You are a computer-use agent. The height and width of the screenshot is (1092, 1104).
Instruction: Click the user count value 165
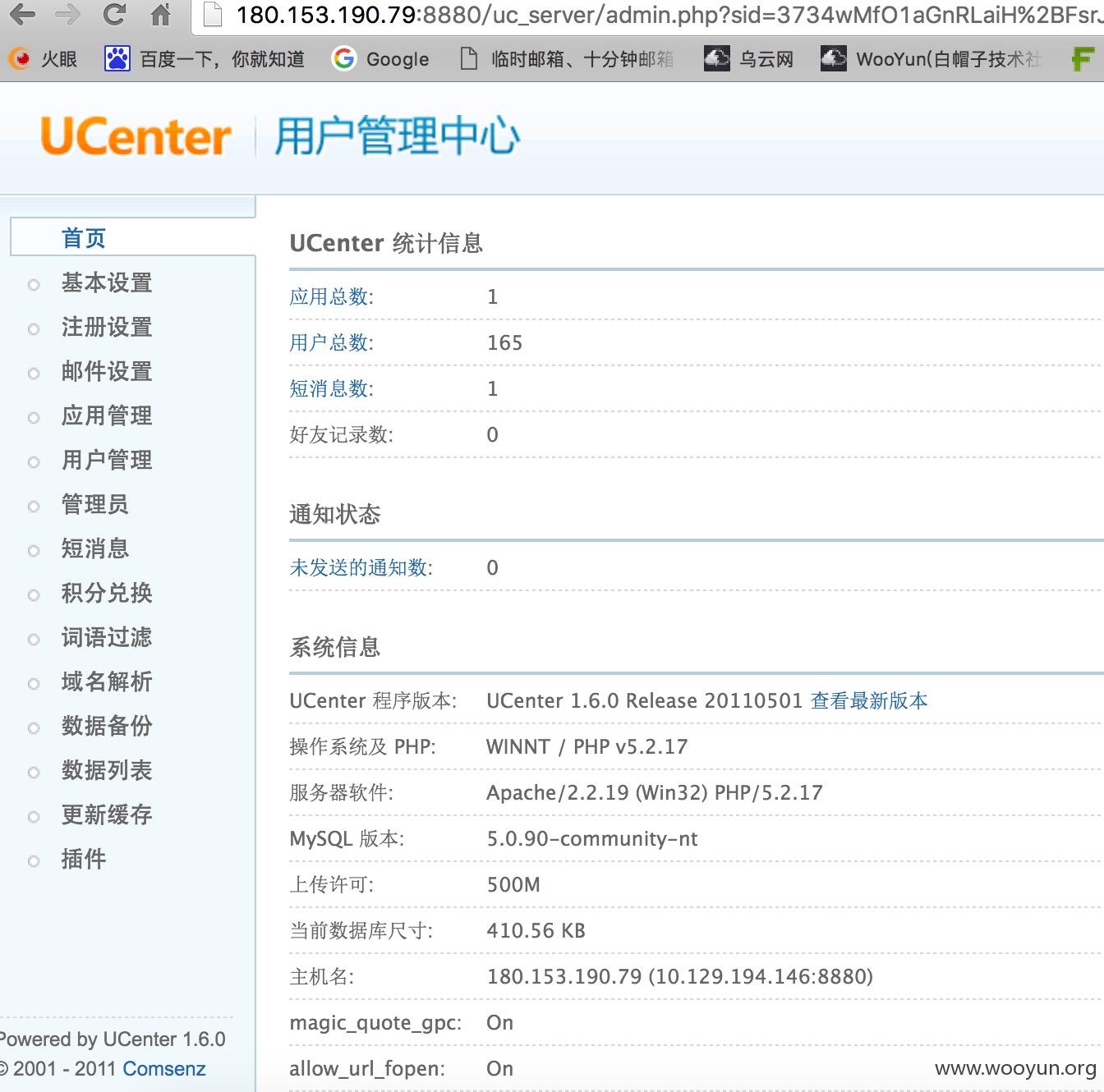point(504,342)
